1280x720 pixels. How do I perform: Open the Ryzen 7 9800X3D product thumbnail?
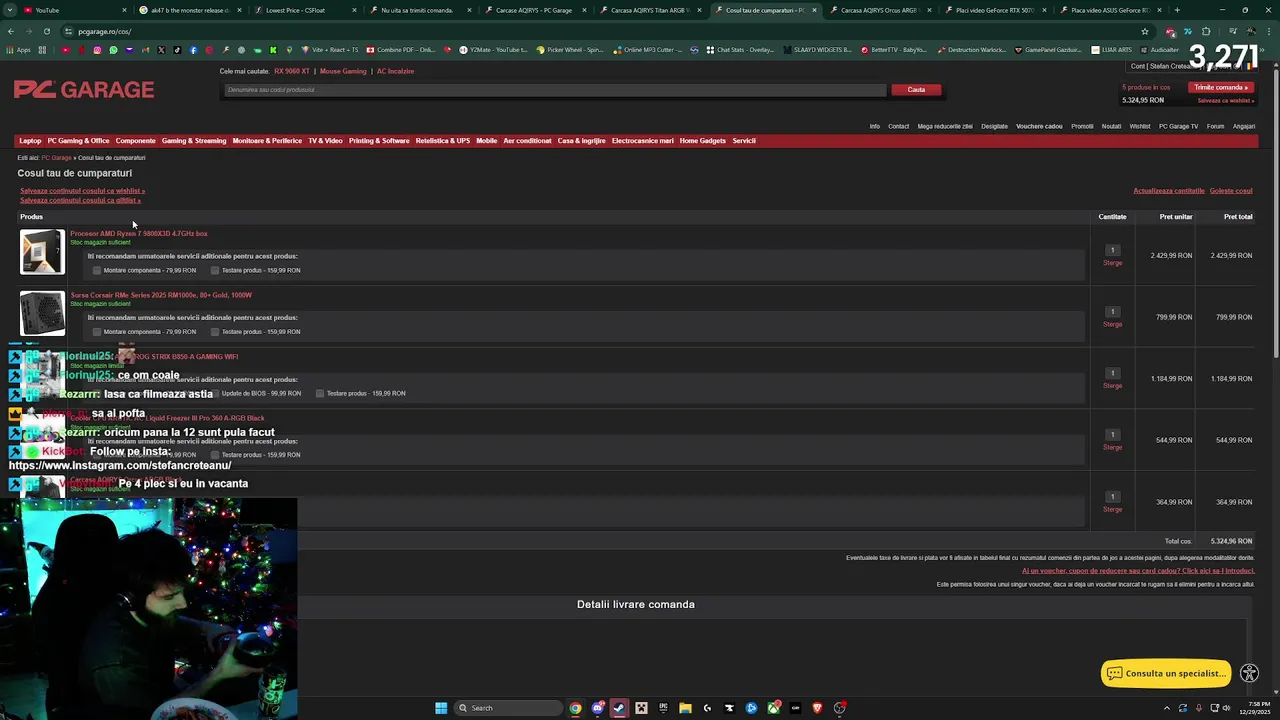[42, 252]
